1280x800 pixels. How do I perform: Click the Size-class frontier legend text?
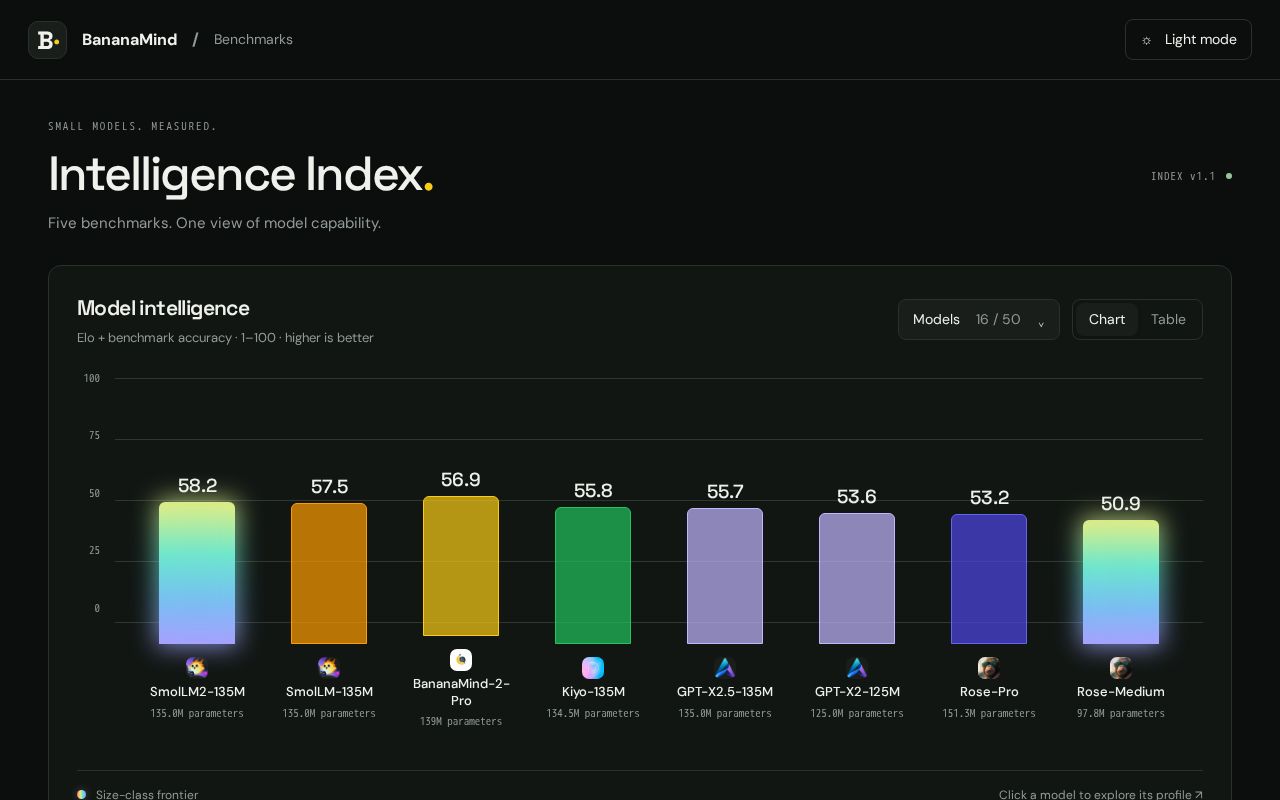point(147,795)
